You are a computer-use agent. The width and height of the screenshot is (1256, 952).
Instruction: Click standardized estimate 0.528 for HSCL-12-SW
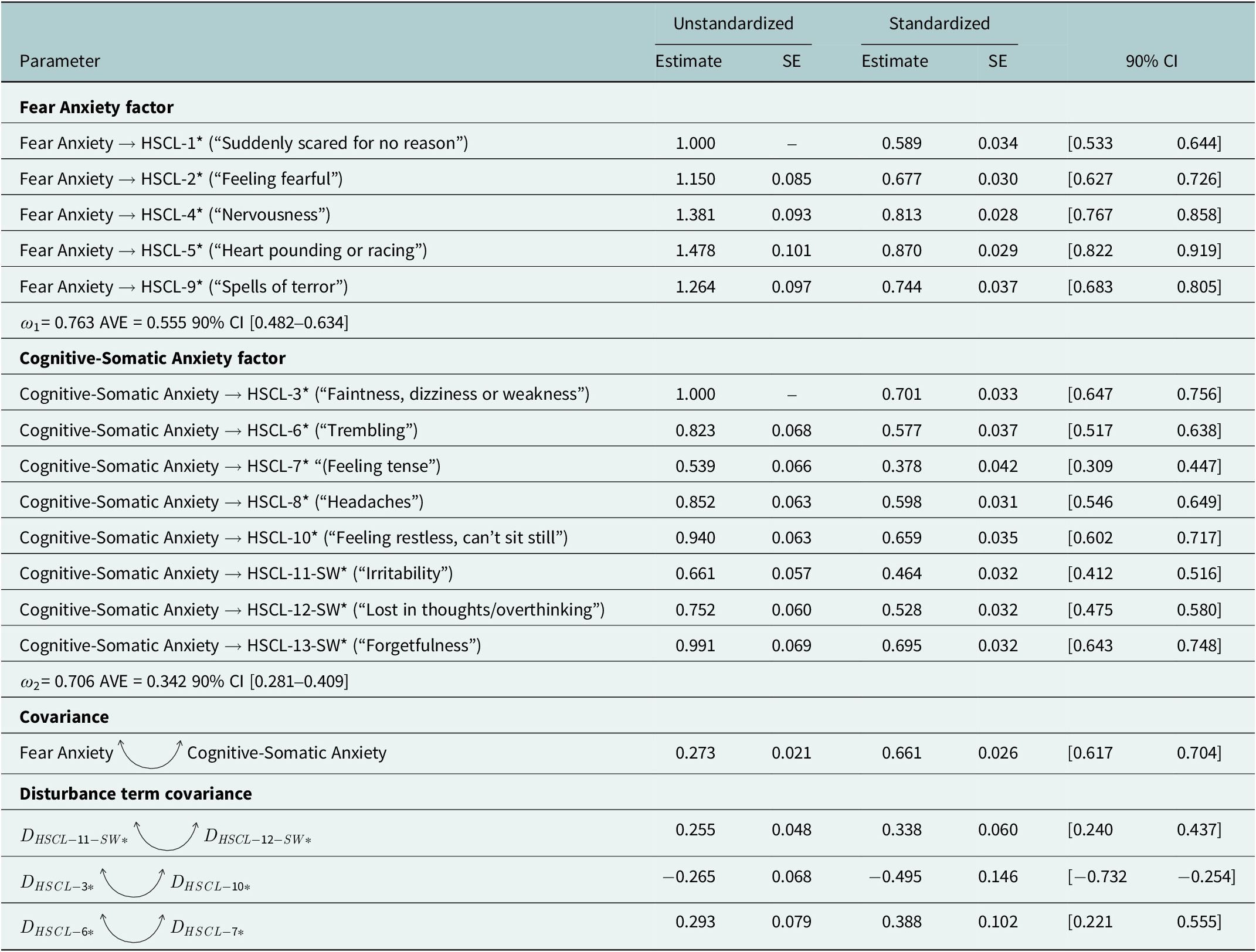click(x=902, y=610)
